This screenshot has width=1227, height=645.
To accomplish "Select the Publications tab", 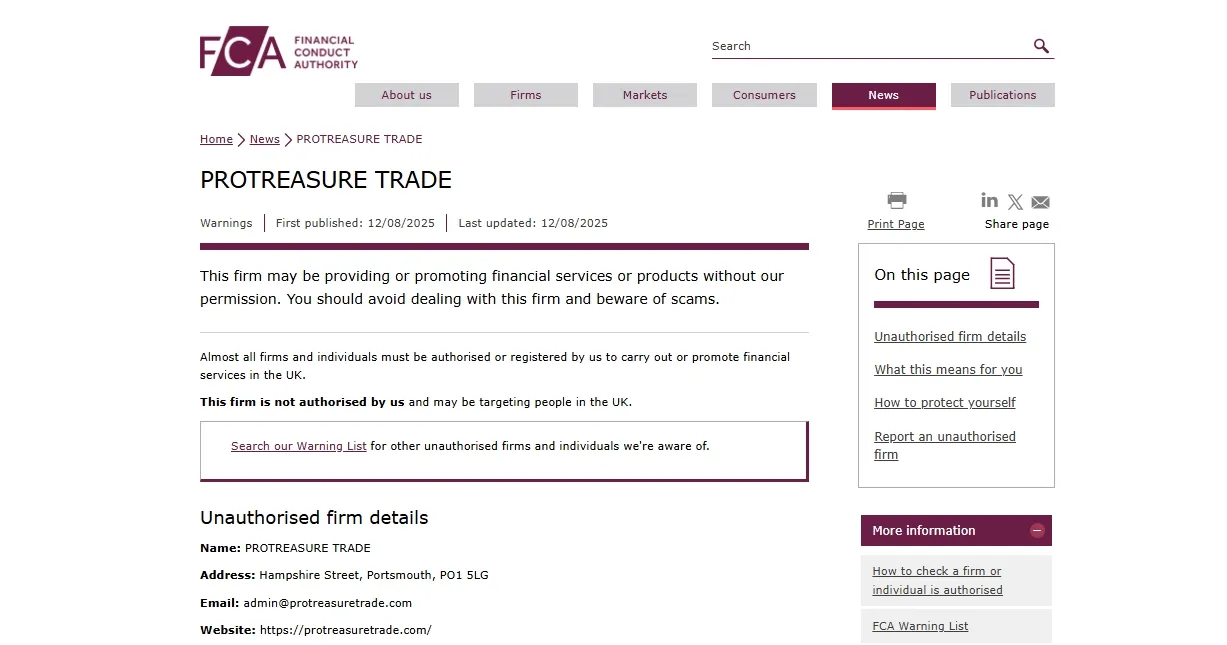I will [1003, 95].
